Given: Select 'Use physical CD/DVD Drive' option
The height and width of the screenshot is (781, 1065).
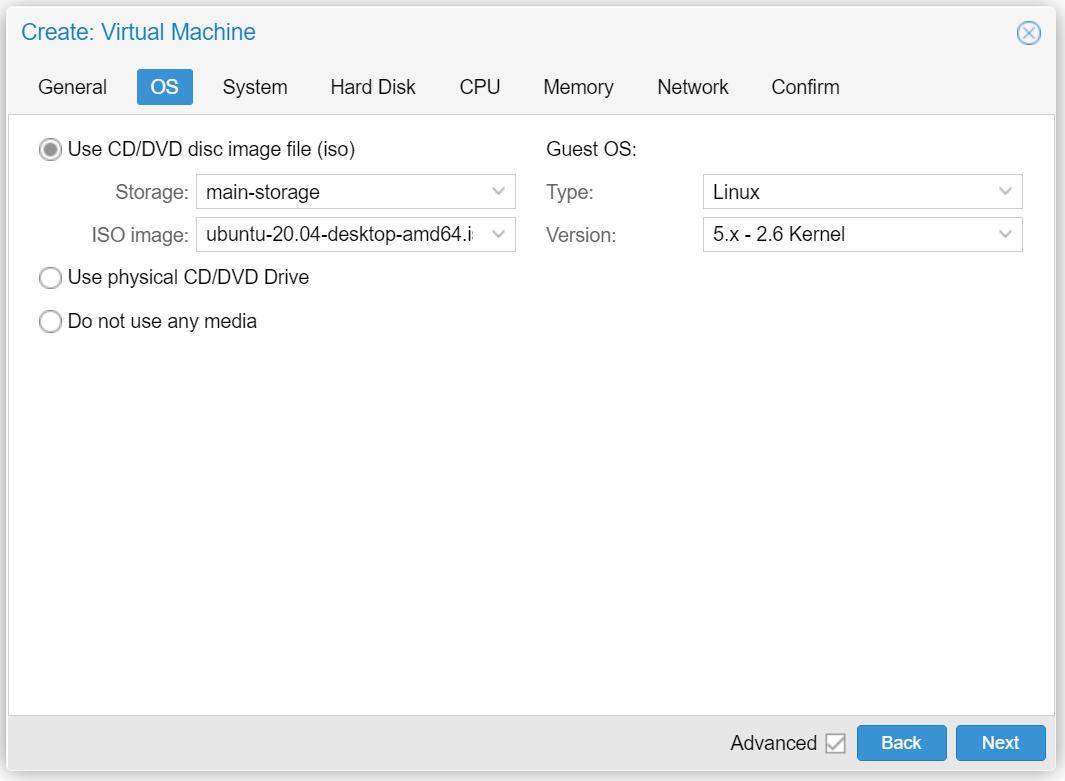Looking at the screenshot, I should pos(50,278).
